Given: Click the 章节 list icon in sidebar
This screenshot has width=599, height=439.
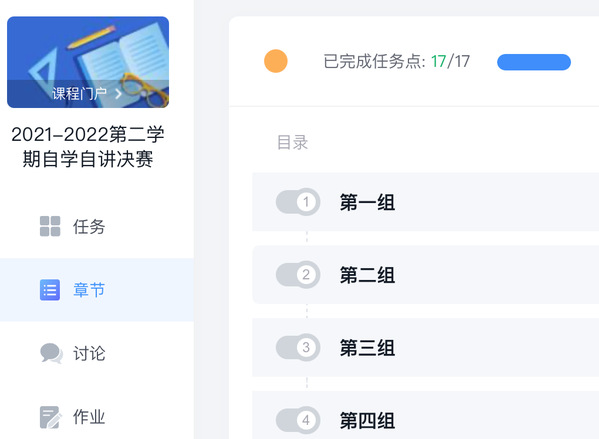Looking at the screenshot, I should tap(50, 290).
